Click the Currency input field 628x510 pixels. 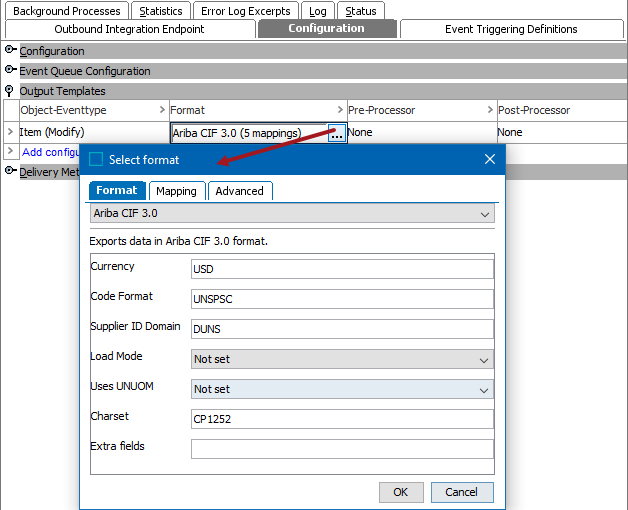coord(342,269)
